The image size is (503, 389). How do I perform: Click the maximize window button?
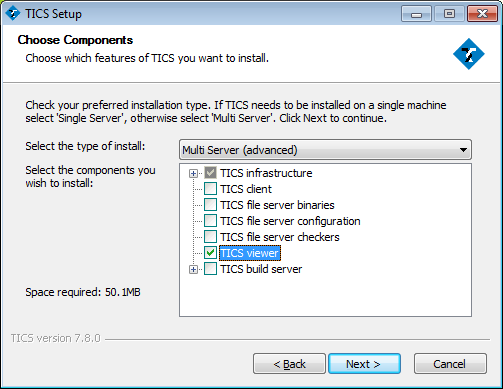[x=449, y=14]
